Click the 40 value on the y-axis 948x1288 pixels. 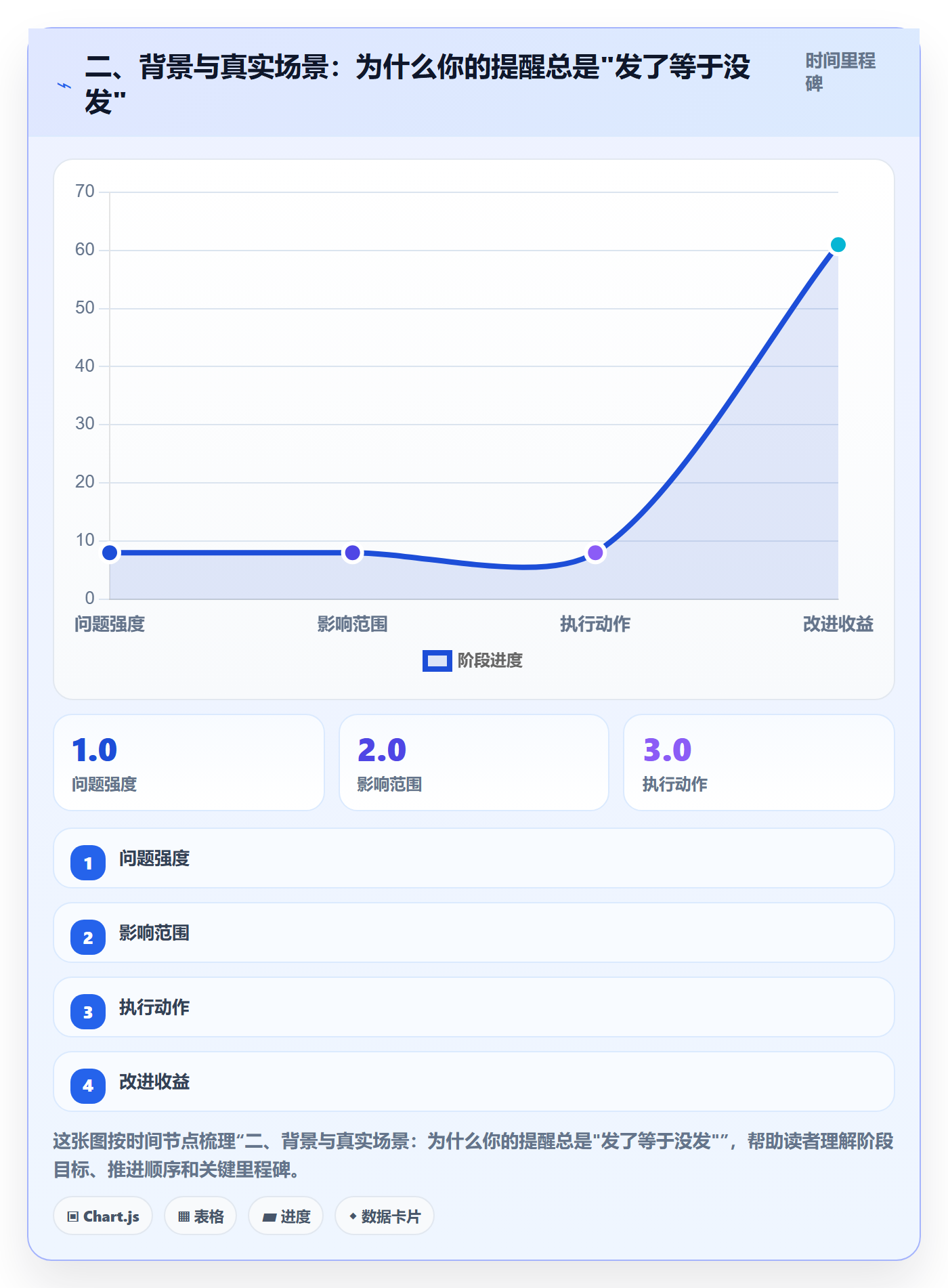point(85,366)
